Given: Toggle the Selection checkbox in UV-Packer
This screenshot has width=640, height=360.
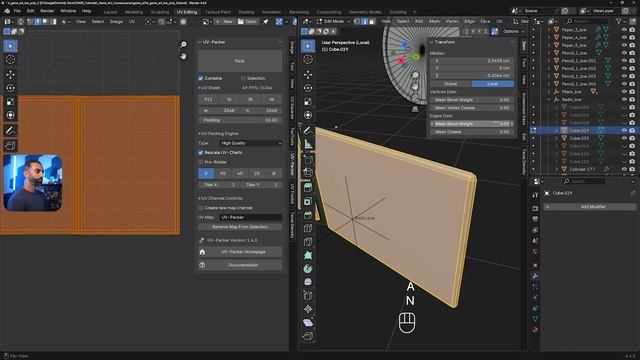Looking at the screenshot, I should point(243,78).
